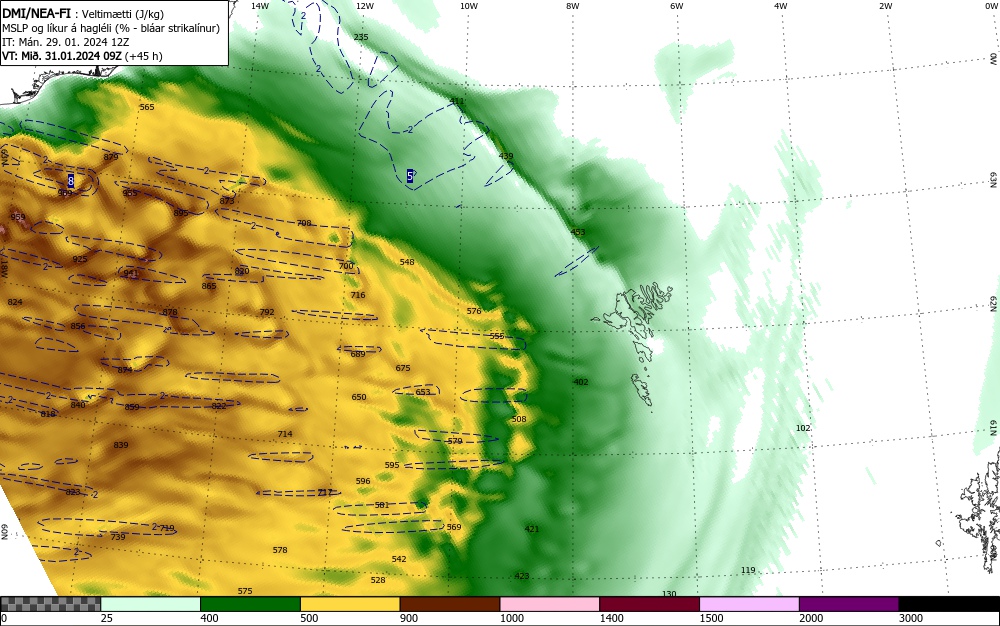Select the black above-3000 legend swatch
Image resolution: width=1000 pixels, height=626 pixels.
click(949, 604)
